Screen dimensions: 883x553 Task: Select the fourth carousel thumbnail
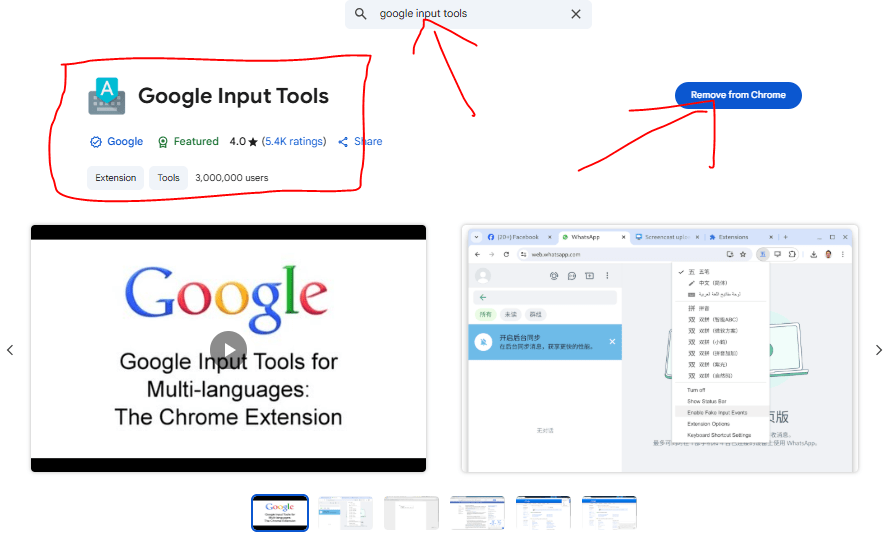477,512
